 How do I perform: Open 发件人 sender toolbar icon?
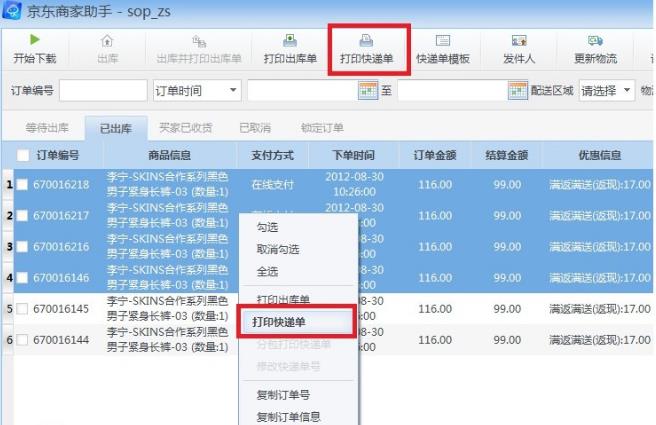point(519,41)
